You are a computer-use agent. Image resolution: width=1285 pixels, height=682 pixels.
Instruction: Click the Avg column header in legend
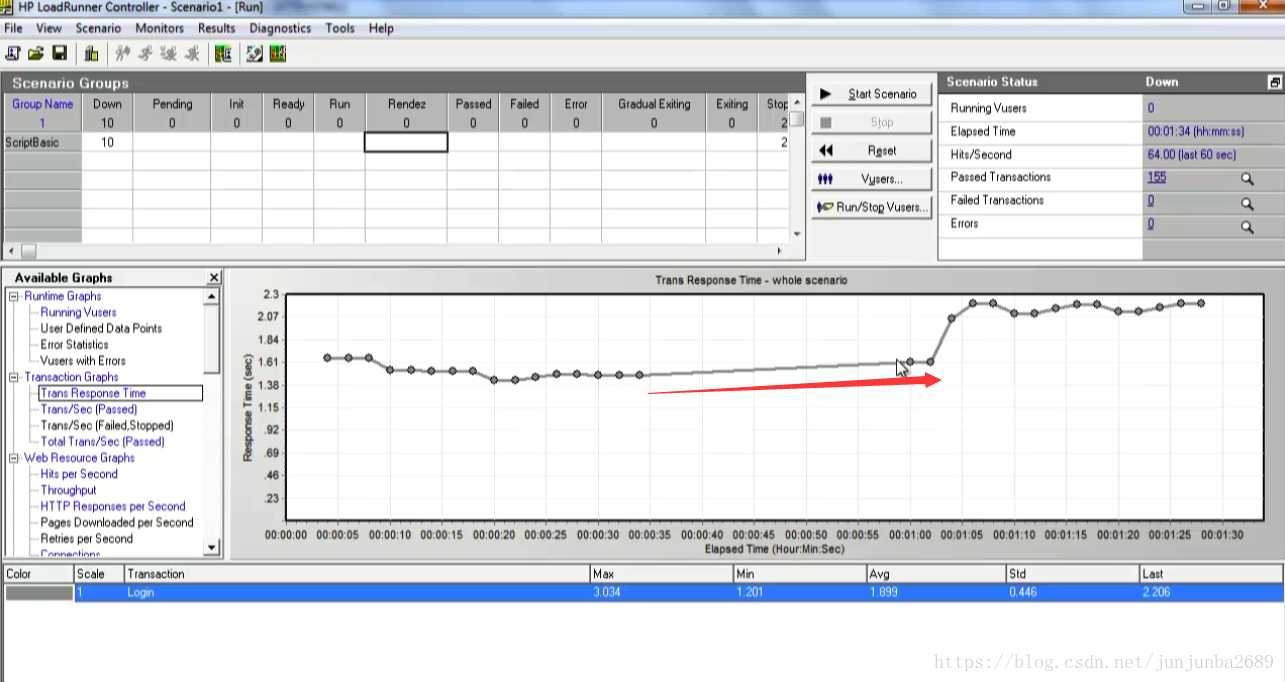pyautogui.click(x=936, y=574)
